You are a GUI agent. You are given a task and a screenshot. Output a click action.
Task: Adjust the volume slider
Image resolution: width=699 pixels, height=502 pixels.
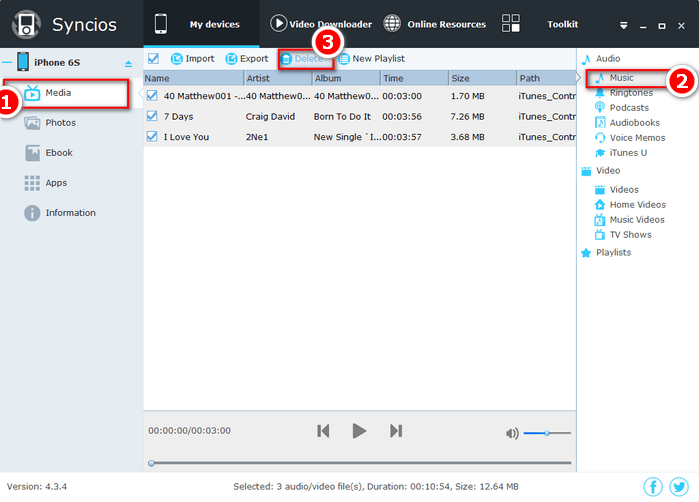[547, 433]
